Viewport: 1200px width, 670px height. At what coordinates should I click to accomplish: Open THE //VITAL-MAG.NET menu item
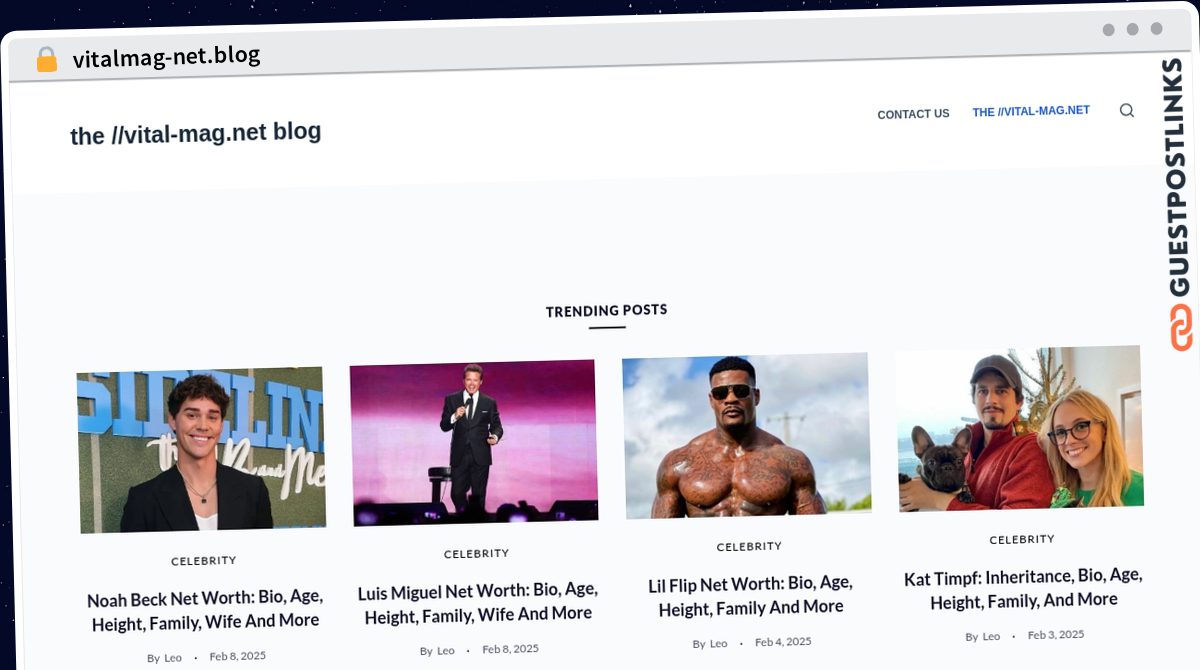pos(1031,111)
